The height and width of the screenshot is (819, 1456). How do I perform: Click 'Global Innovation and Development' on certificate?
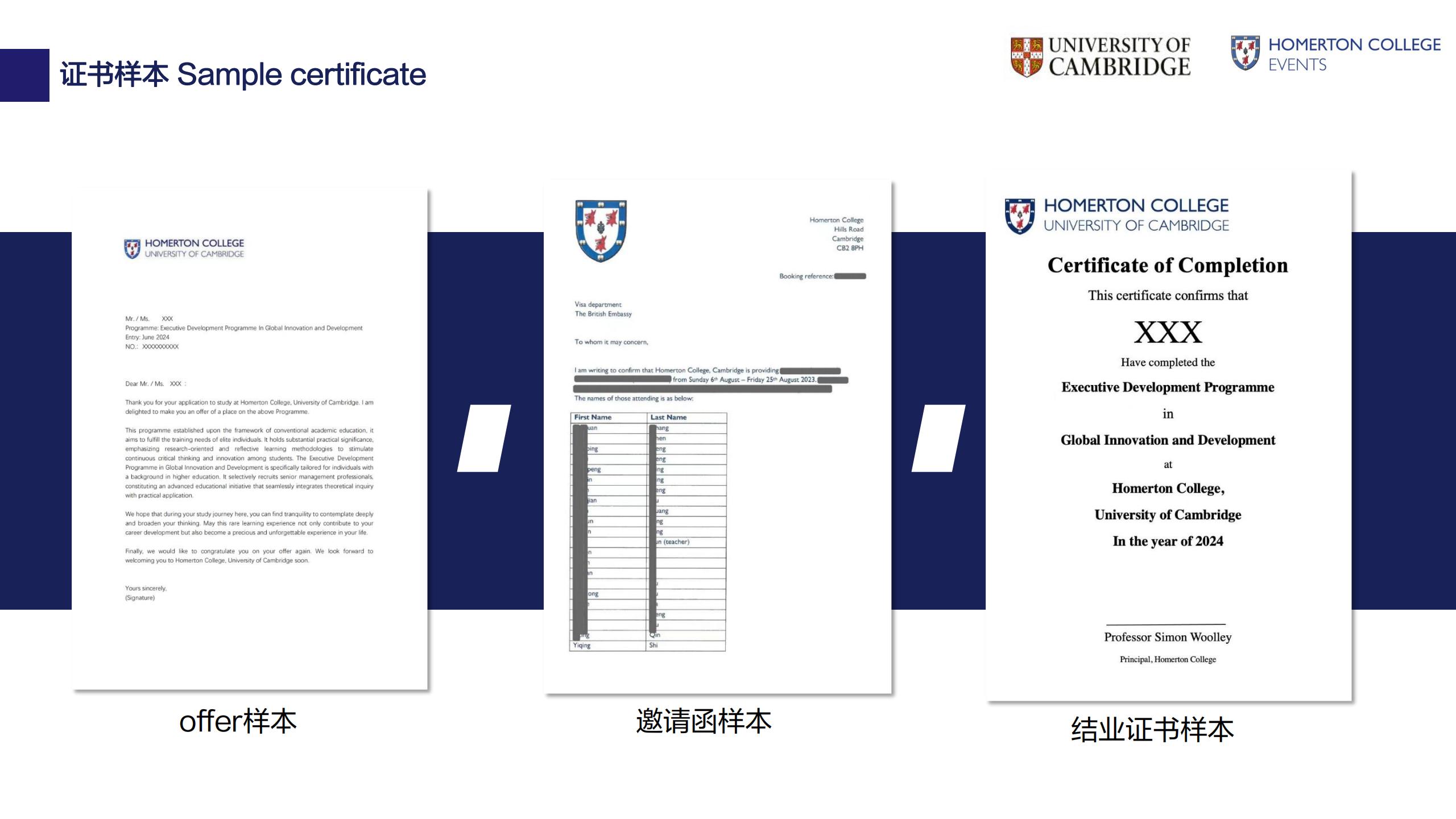1168,440
